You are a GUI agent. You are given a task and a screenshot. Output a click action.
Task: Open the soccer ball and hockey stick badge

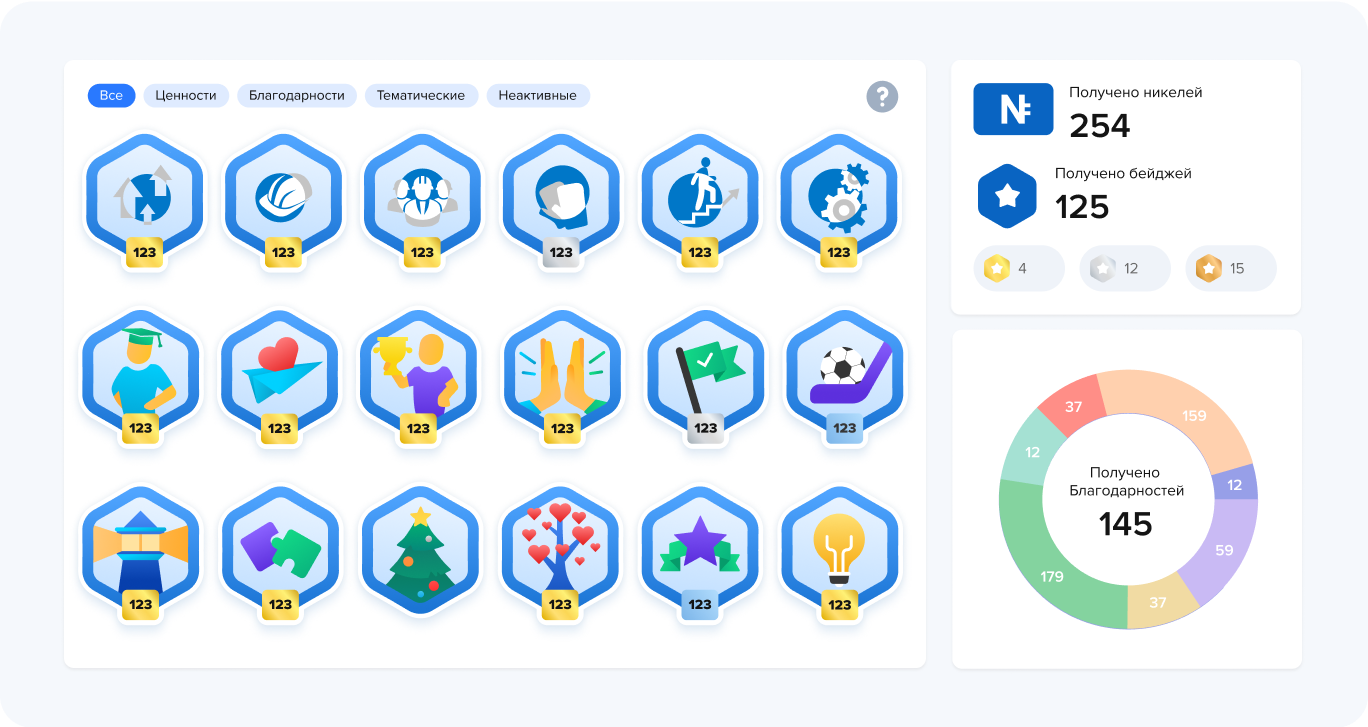click(x=845, y=372)
